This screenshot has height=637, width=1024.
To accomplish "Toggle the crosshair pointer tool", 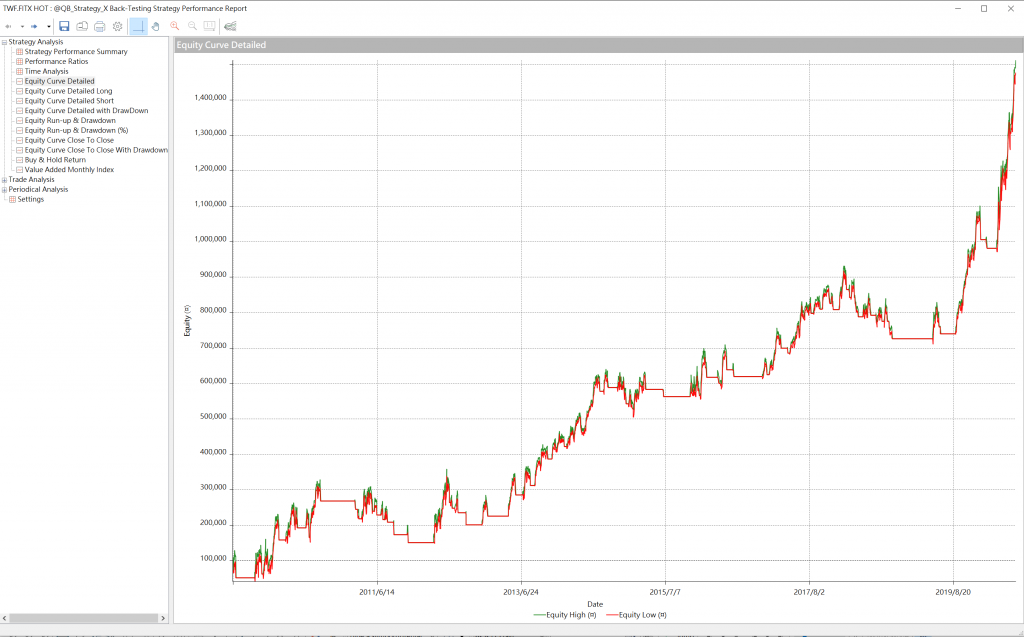I will click(x=138, y=26).
